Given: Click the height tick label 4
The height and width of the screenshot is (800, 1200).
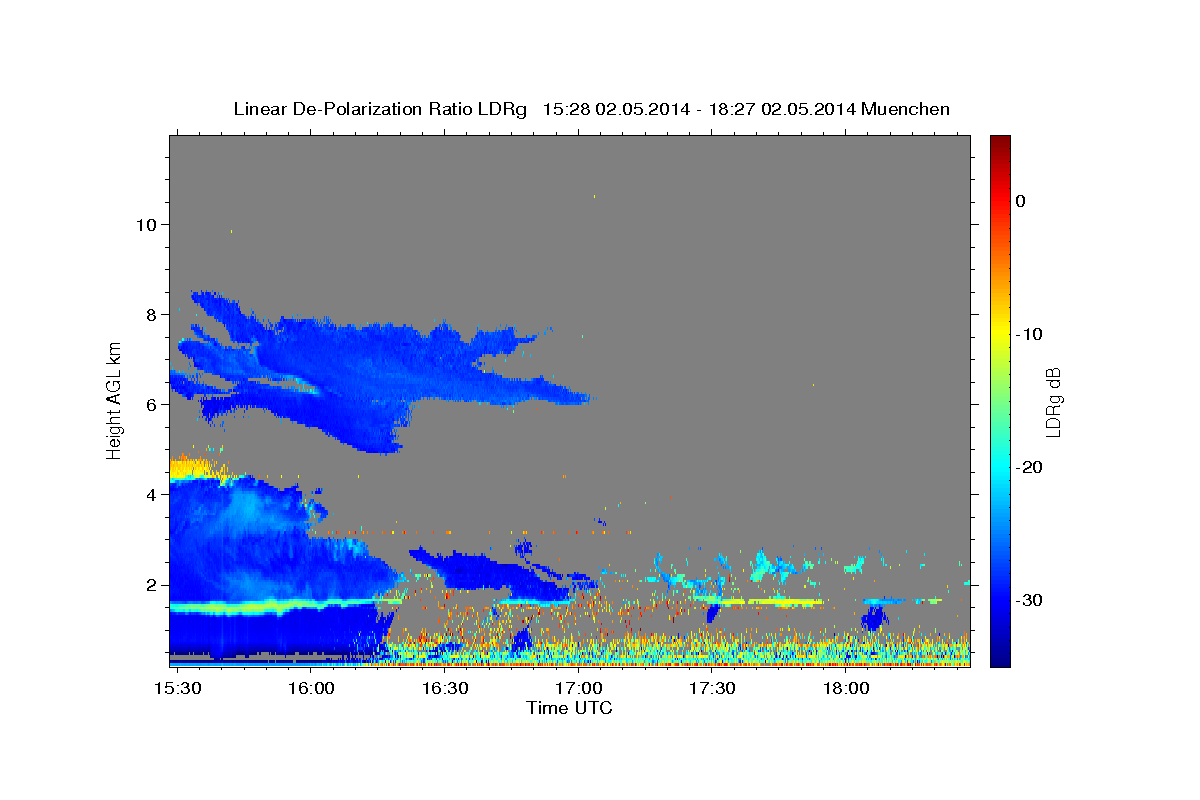Looking at the screenshot, I should tap(151, 495).
